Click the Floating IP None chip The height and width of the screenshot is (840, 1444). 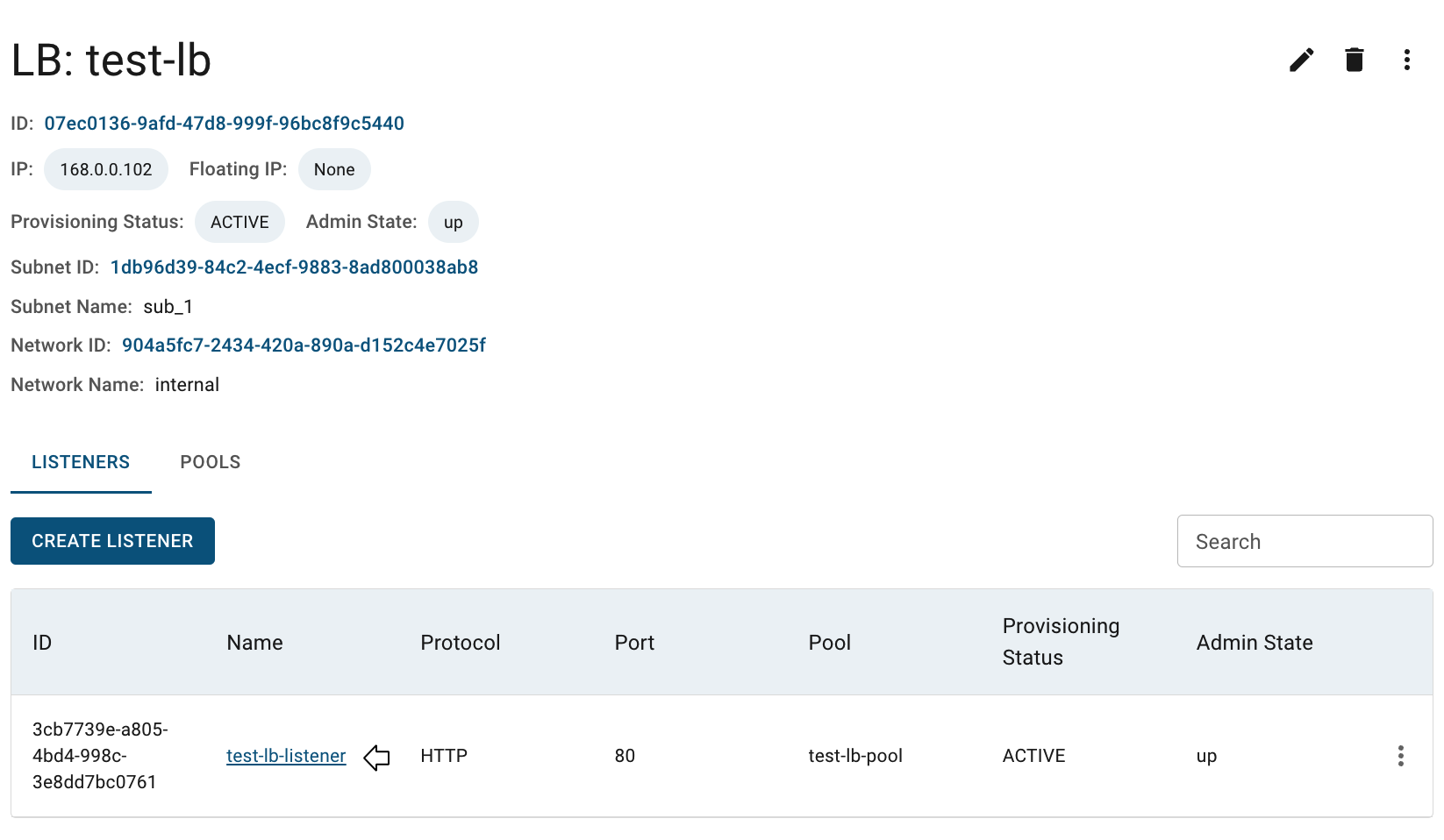[x=334, y=169]
